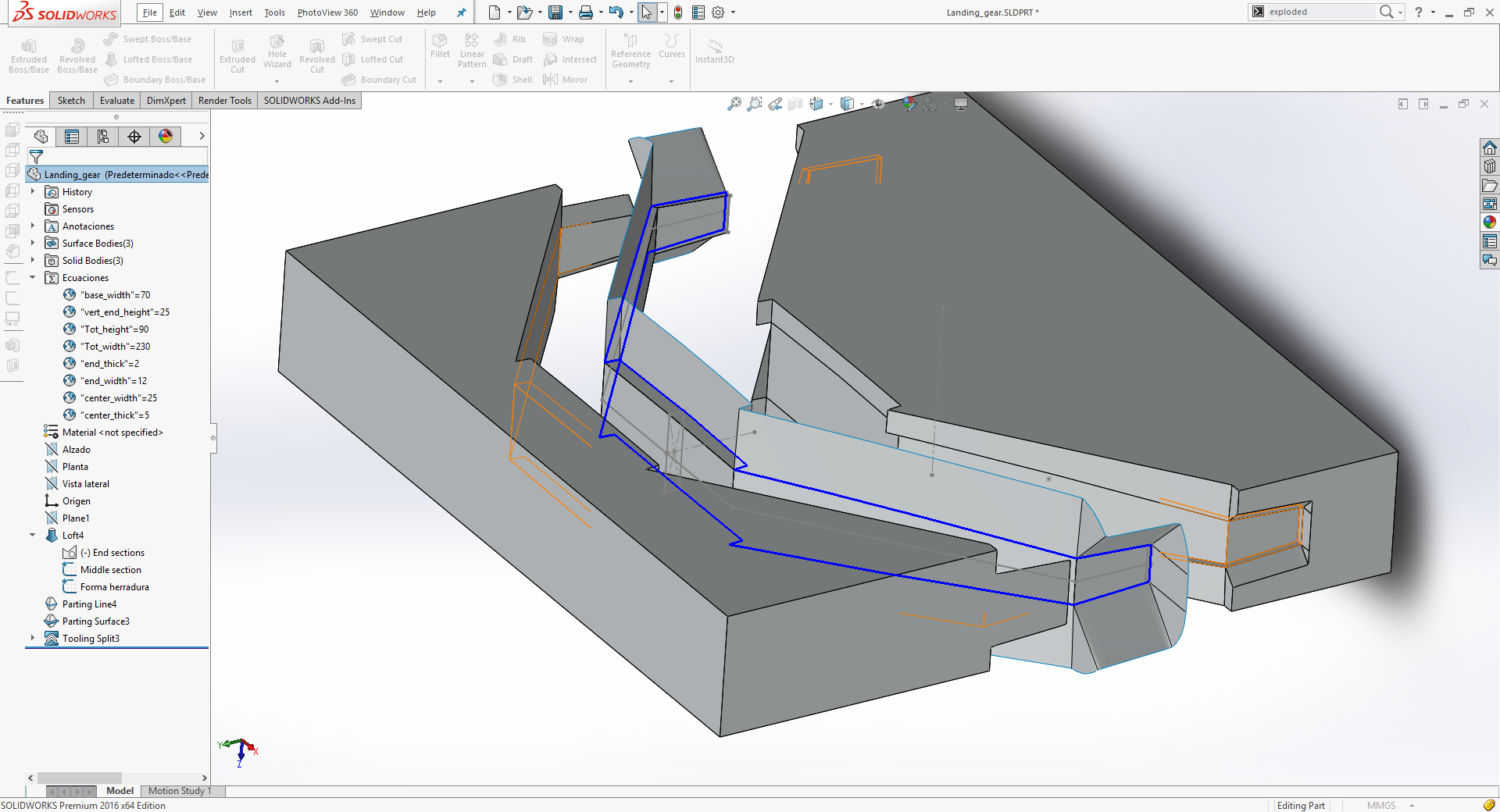This screenshot has width=1500, height=812.
Task: Pin the menu bar with pushpin
Action: 461,12
